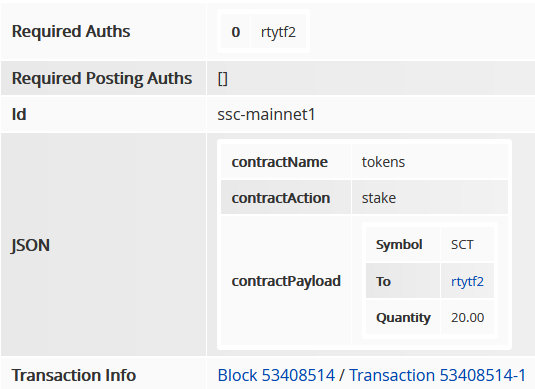
Task: Select the empty brackets in Required Posting Auths
Action: [x=222, y=79]
